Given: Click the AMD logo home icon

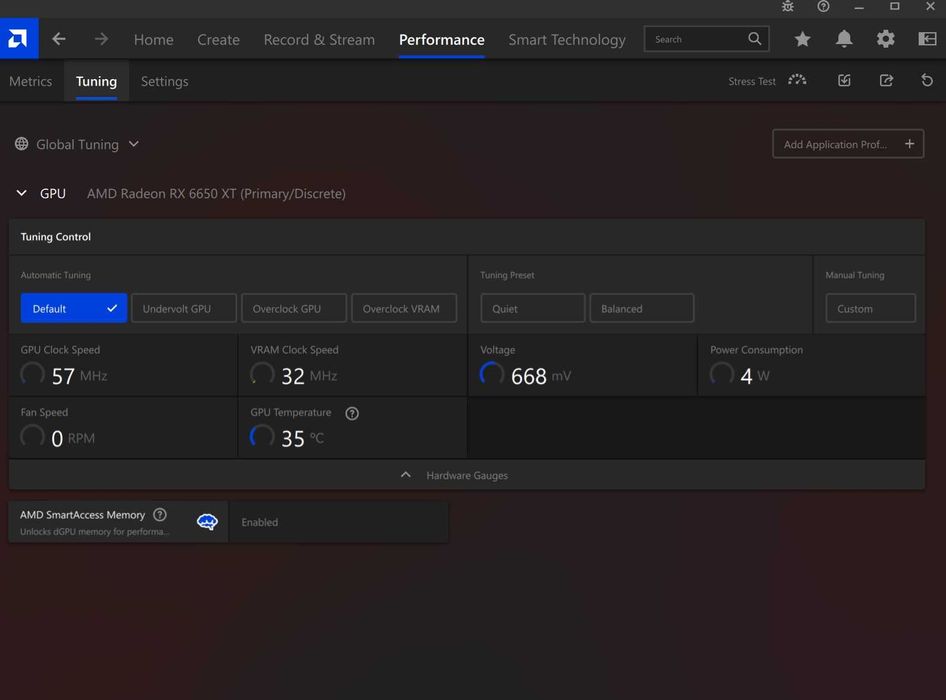Looking at the screenshot, I should (18, 39).
